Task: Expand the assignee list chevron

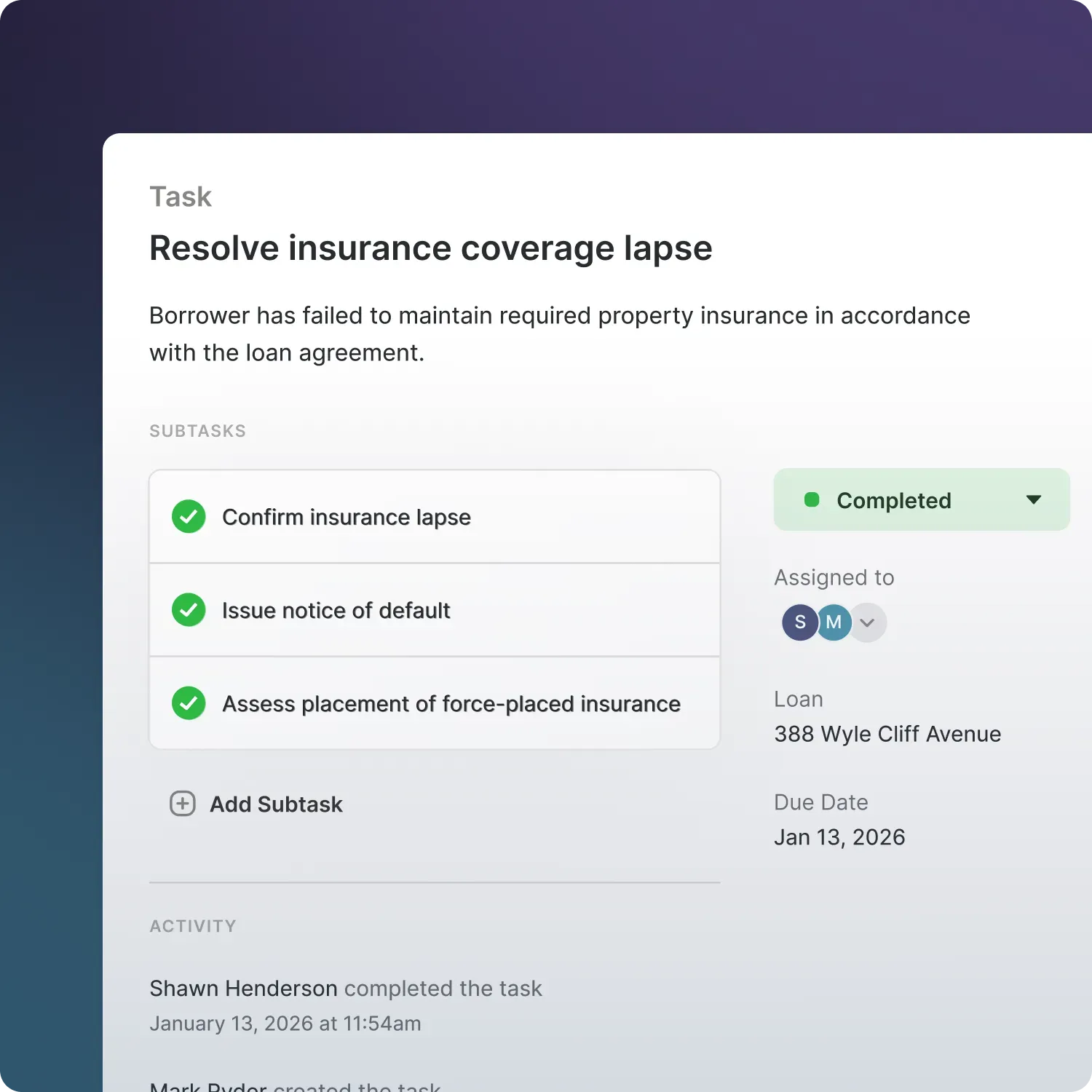Action: click(x=867, y=623)
